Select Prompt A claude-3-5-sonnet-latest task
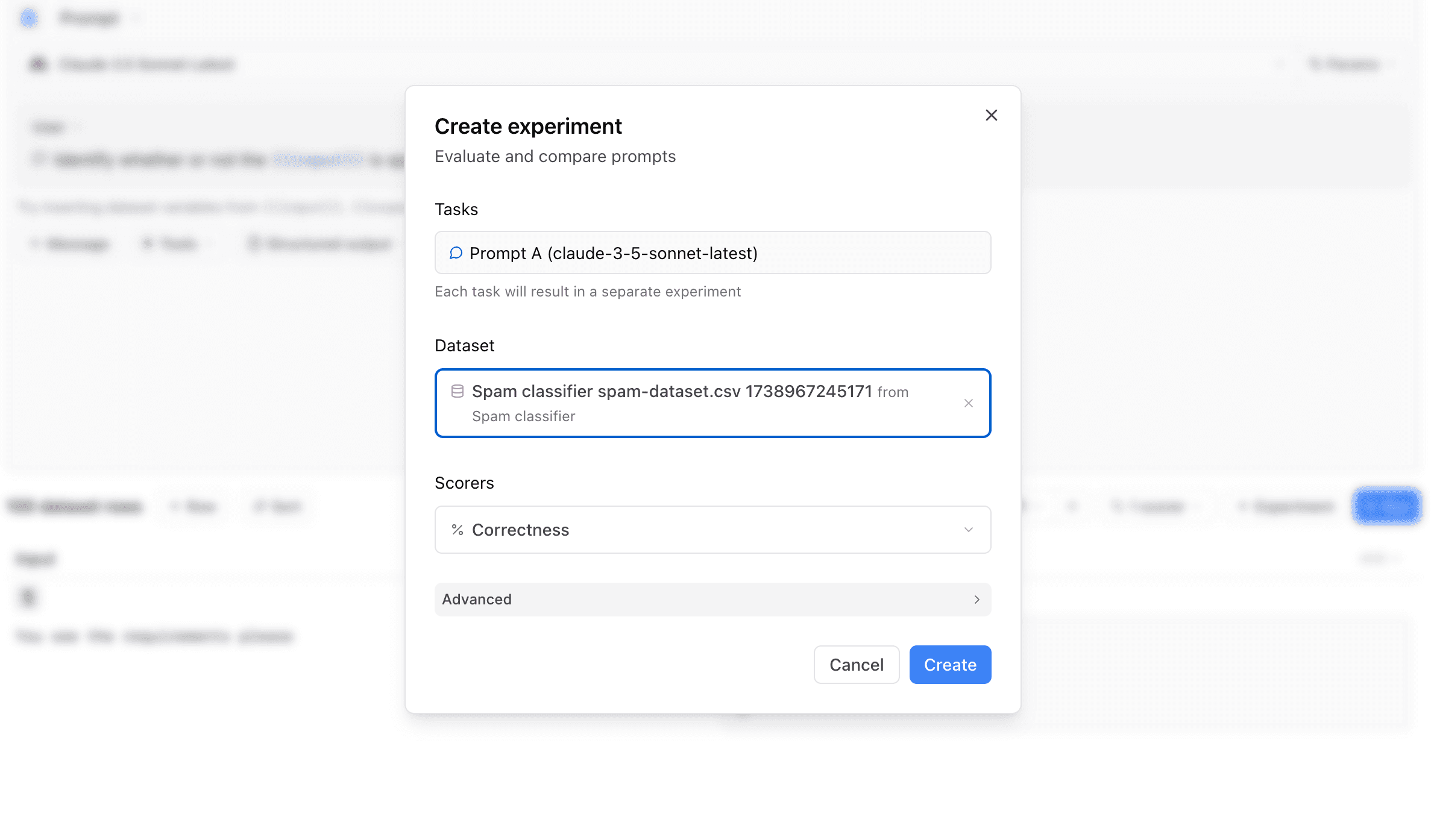The height and width of the screenshot is (840, 1431). pos(713,252)
